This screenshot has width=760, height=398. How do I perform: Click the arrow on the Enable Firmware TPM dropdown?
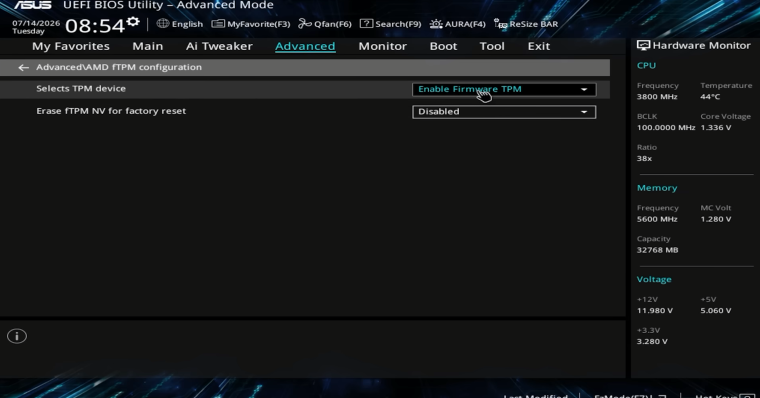[x=584, y=89]
